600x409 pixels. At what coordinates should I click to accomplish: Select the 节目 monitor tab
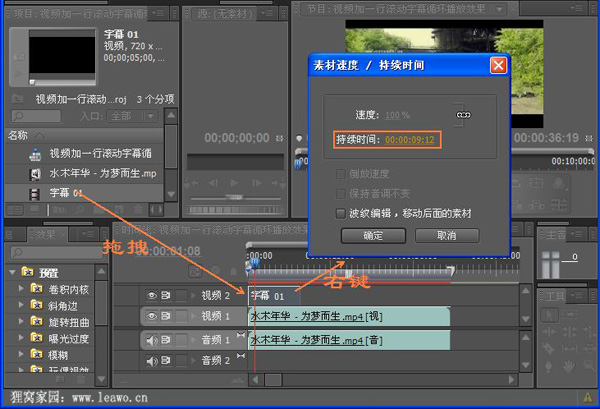[x=396, y=9]
